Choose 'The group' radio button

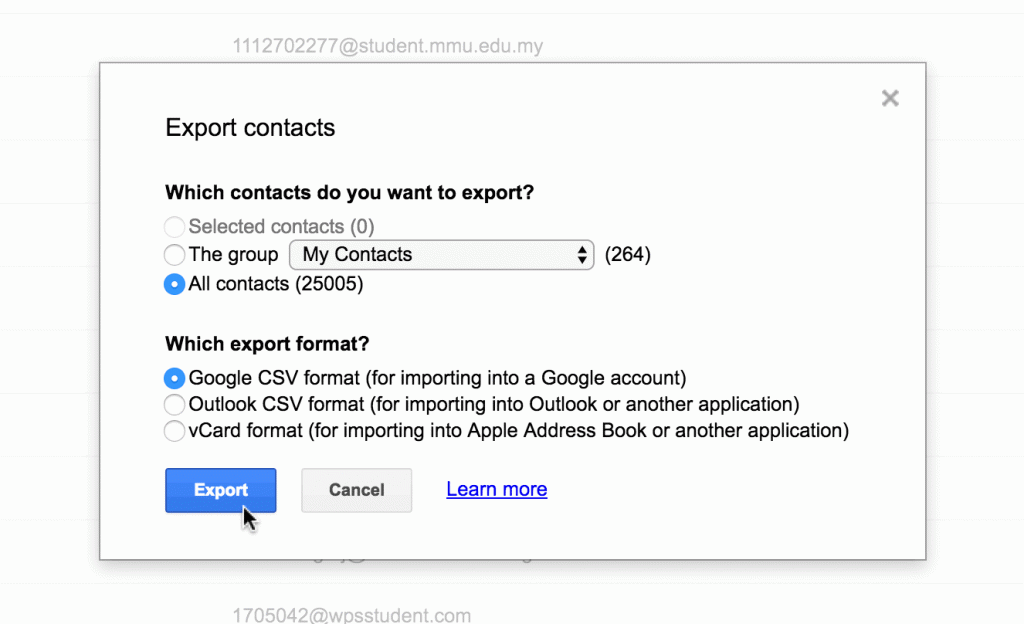(x=175, y=255)
